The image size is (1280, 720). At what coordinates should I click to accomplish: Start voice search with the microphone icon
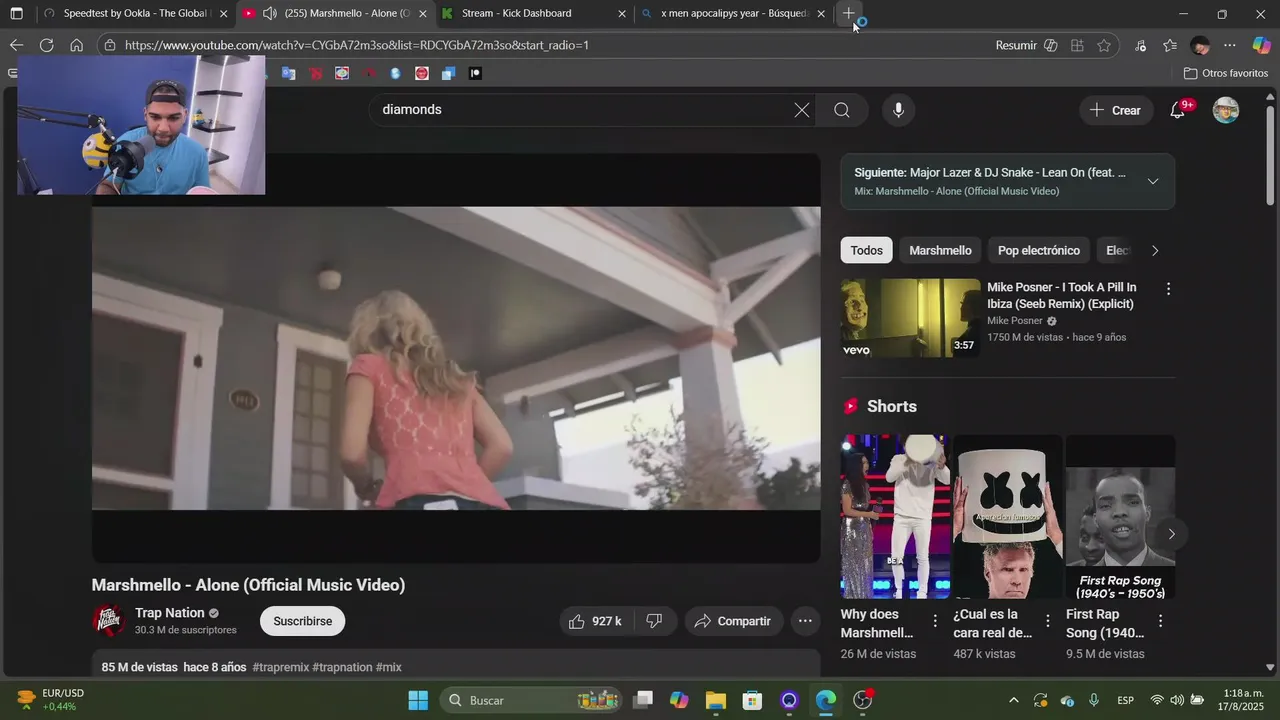point(898,110)
